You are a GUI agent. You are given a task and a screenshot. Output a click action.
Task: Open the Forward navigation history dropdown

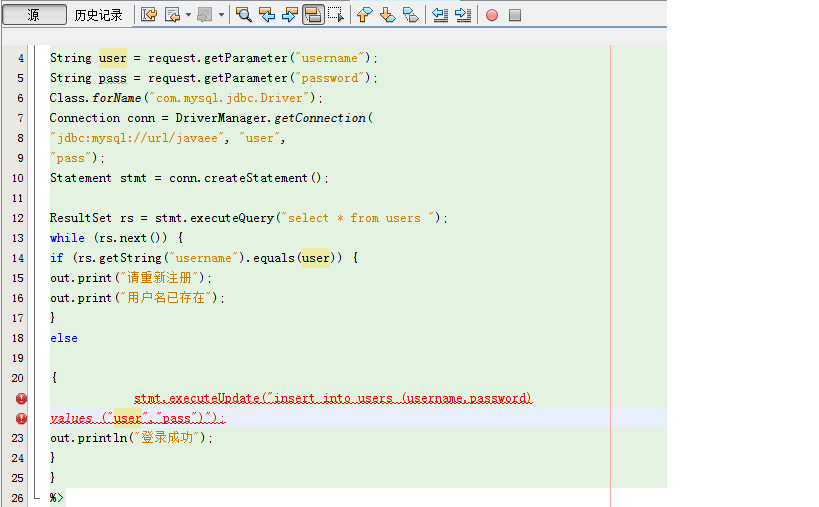(x=221, y=15)
